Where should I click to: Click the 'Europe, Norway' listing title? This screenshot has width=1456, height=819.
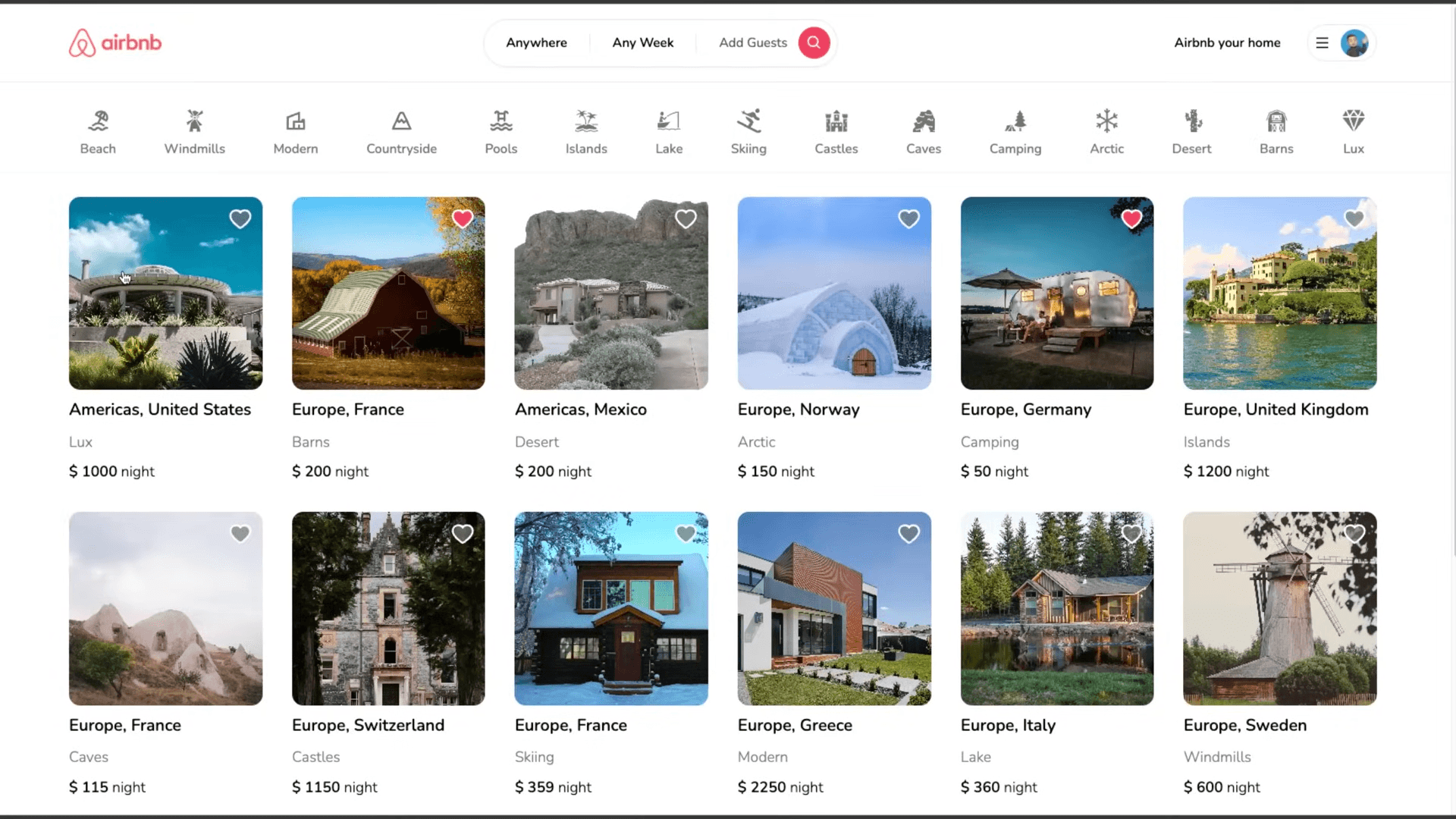pyautogui.click(x=799, y=409)
